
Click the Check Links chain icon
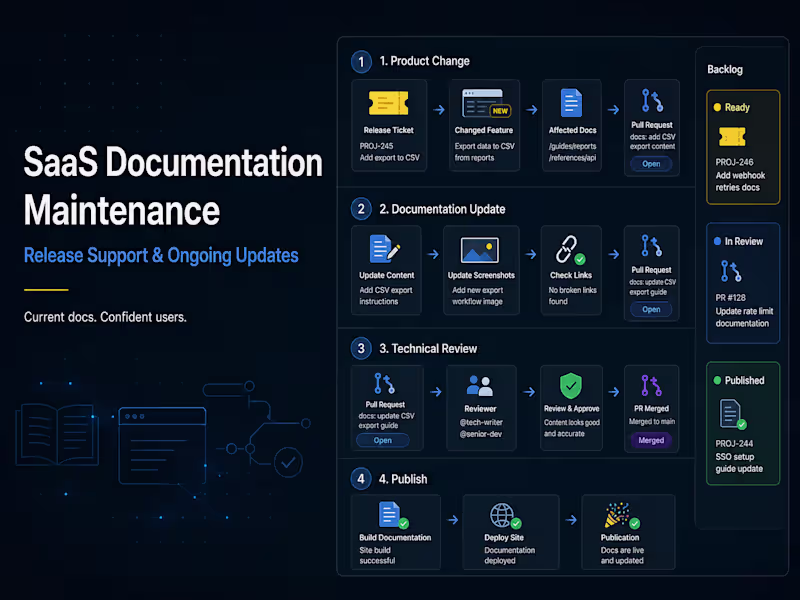tap(570, 250)
